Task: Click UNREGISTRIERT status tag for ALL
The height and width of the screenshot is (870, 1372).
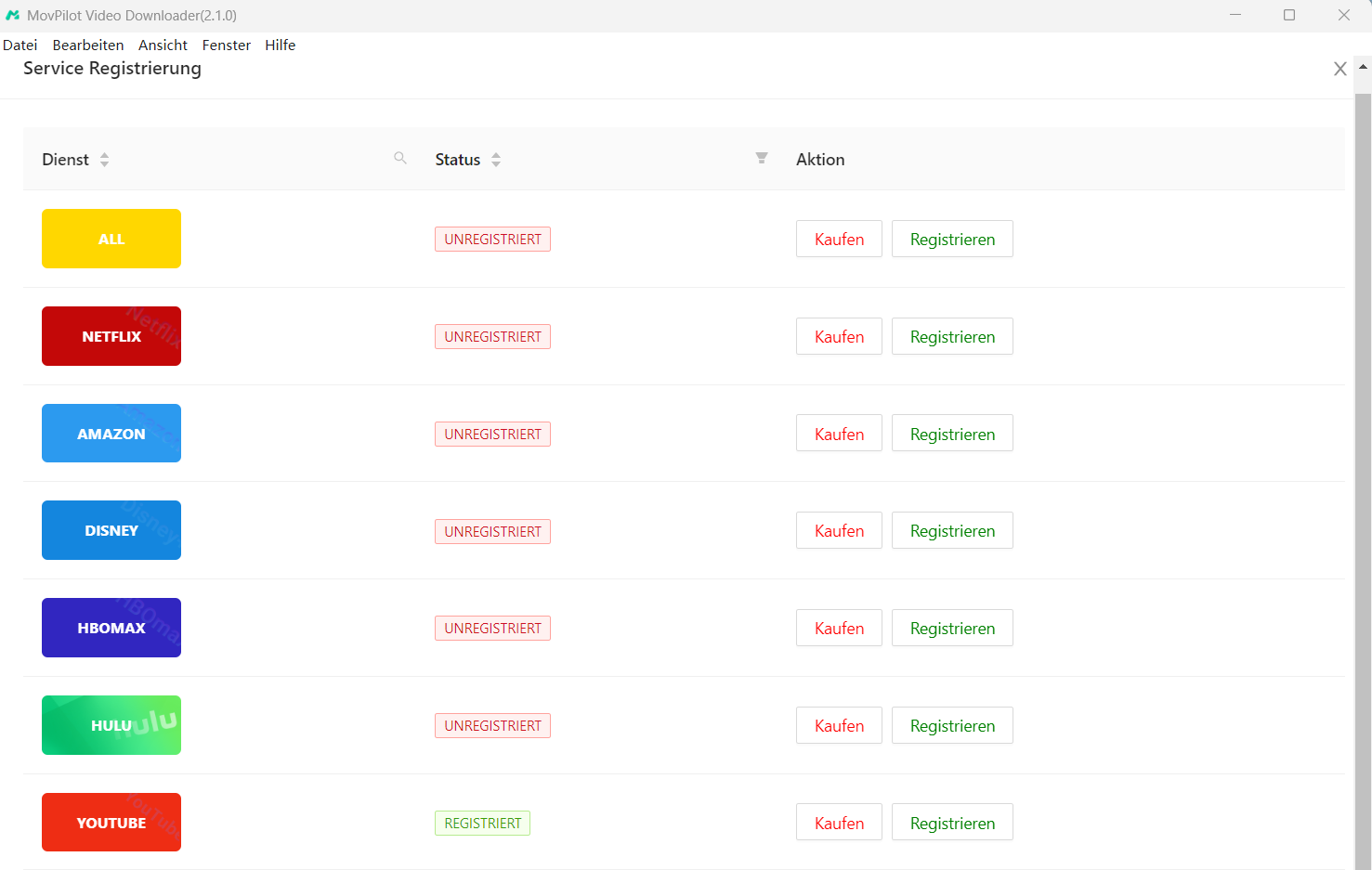Action: coord(492,239)
